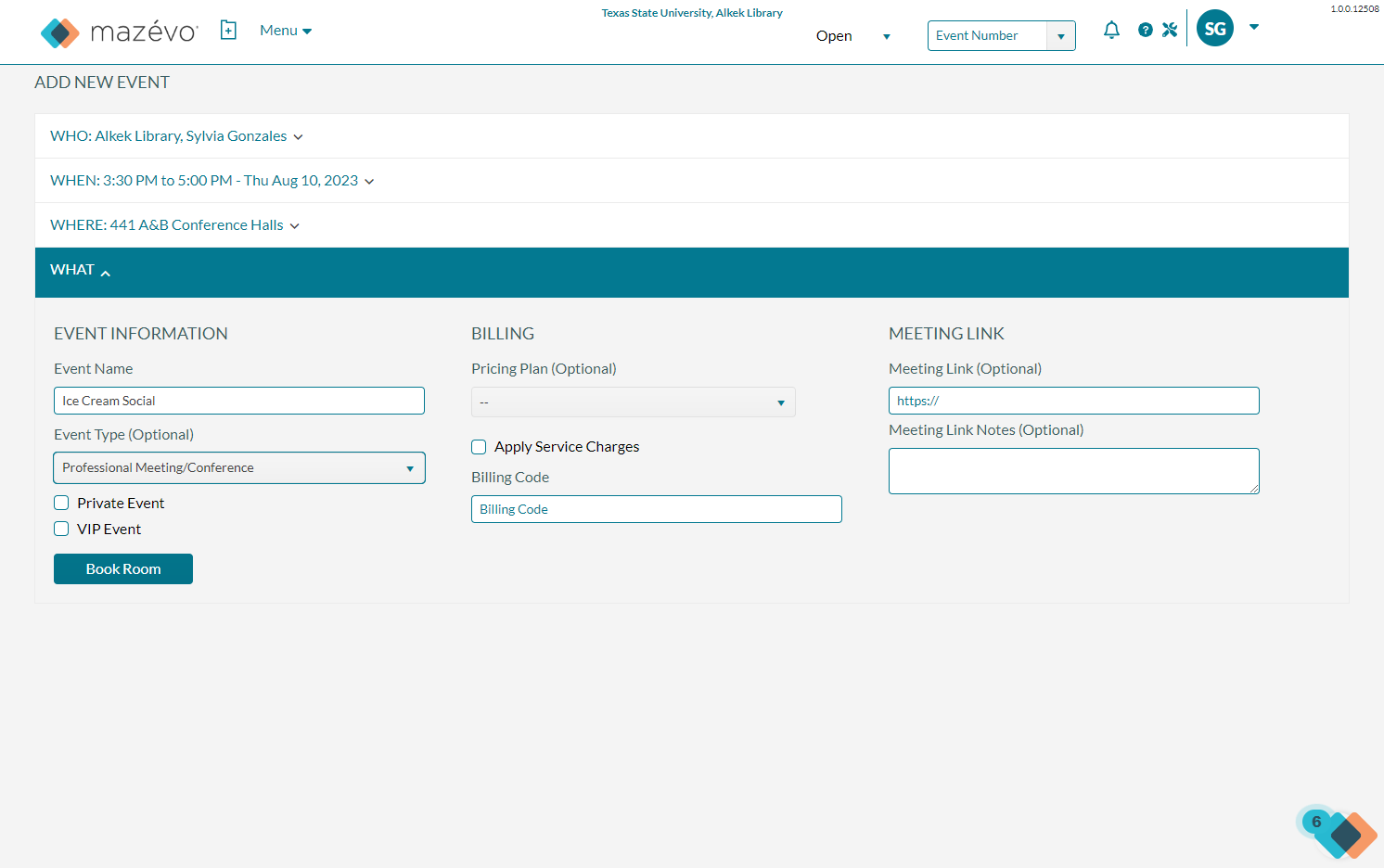Click the Event Name input field
The image size is (1384, 868).
tap(239, 401)
